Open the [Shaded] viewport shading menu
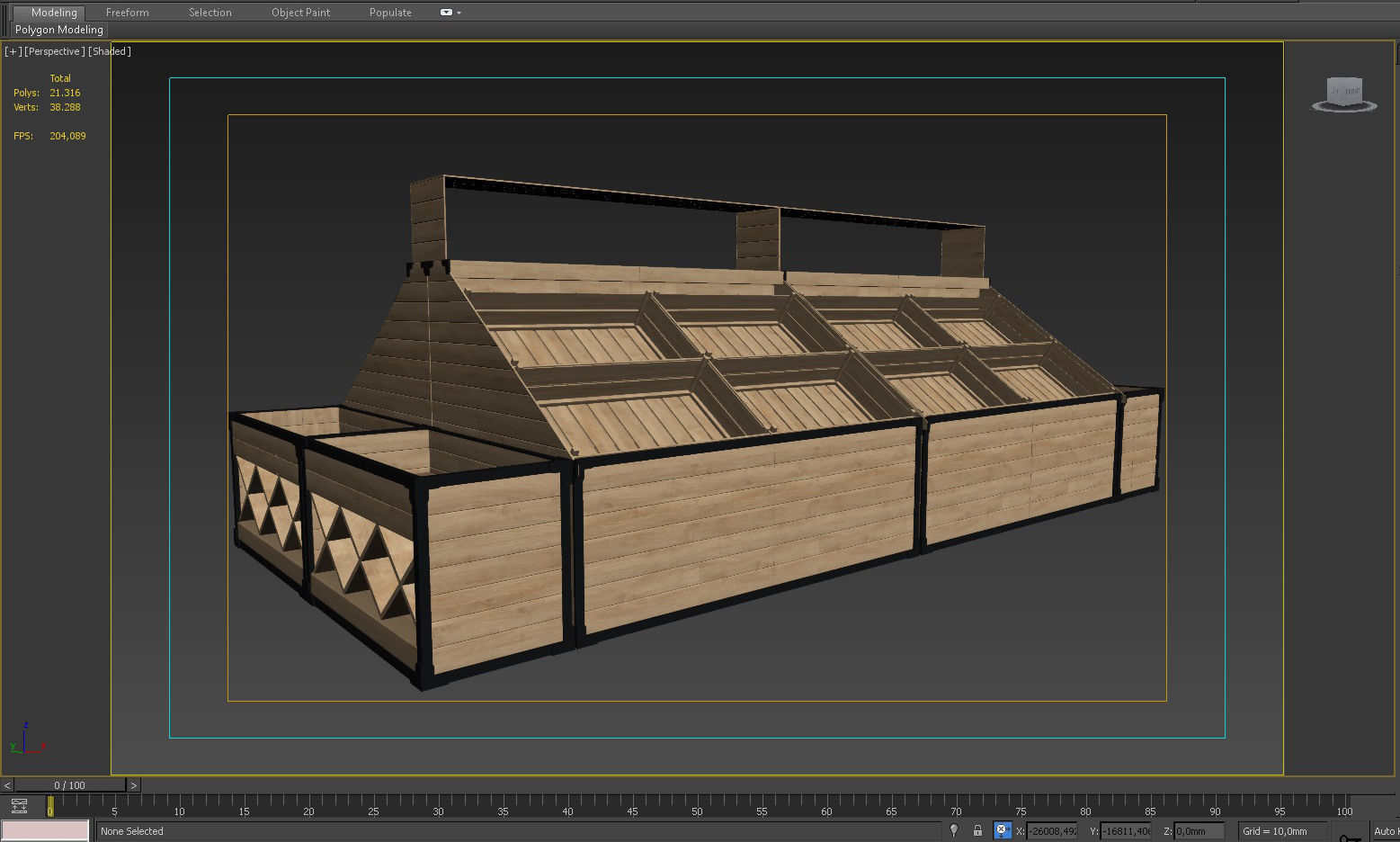The width and height of the screenshot is (1400, 842). point(110,51)
